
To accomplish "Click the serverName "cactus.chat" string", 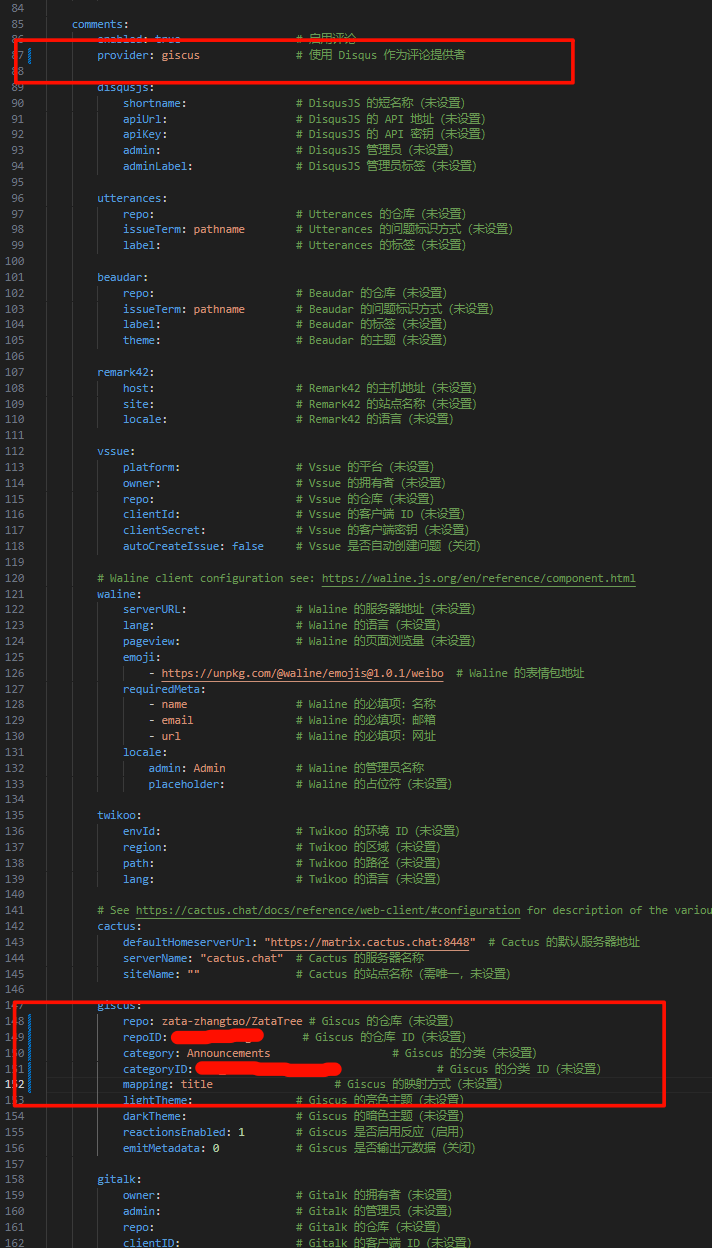I will click(x=242, y=958).
